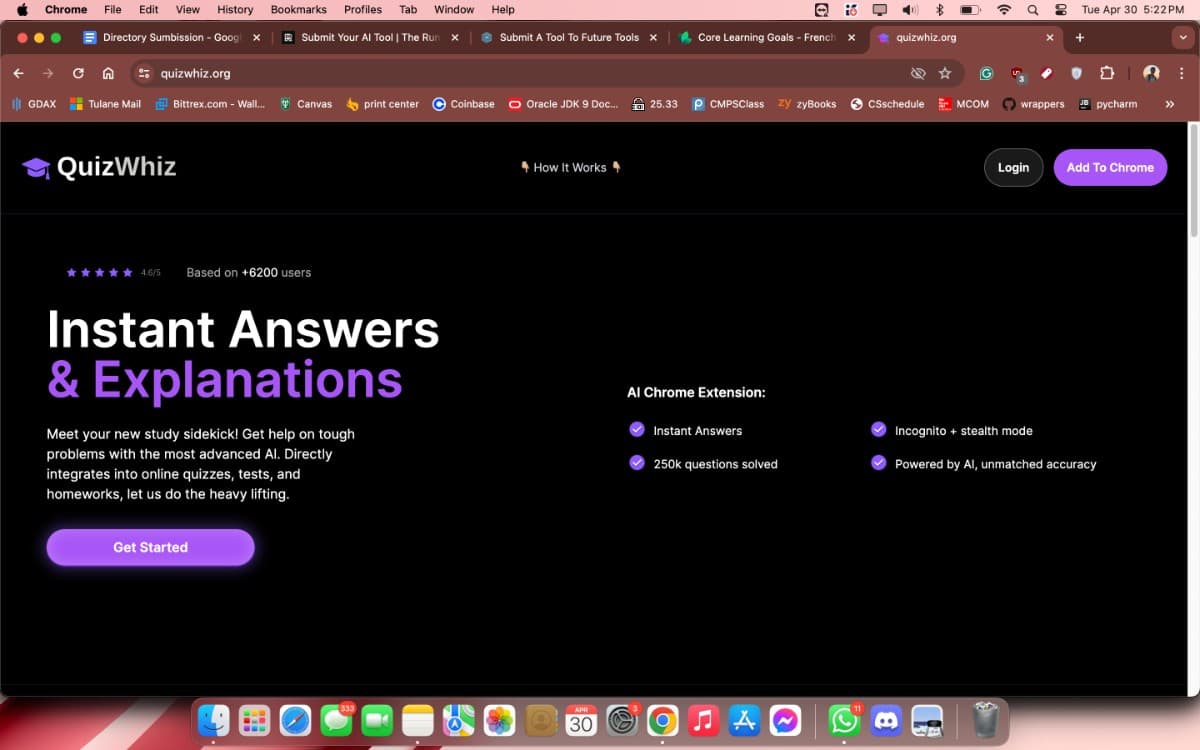Screen dimensions: 1200x750
Task: Open the Grammarly extension icon
Action: point(986,73)
